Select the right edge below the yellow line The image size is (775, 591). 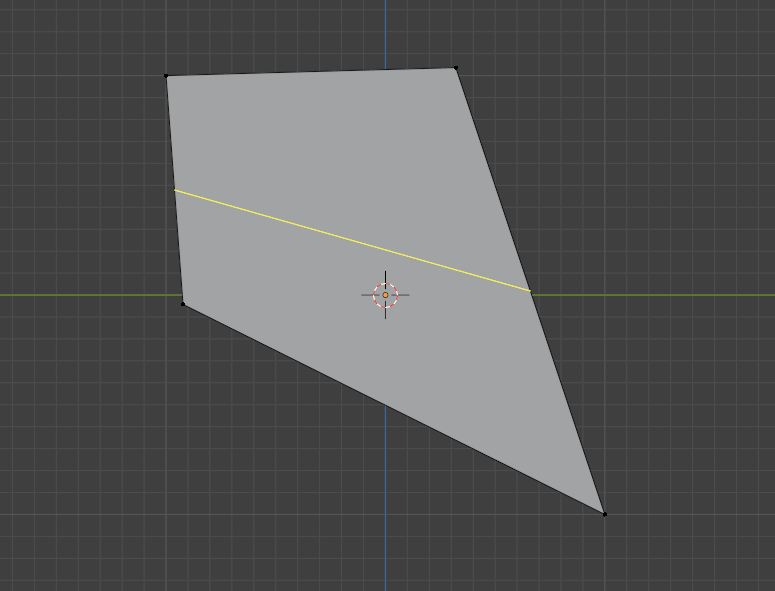[567, 402]
